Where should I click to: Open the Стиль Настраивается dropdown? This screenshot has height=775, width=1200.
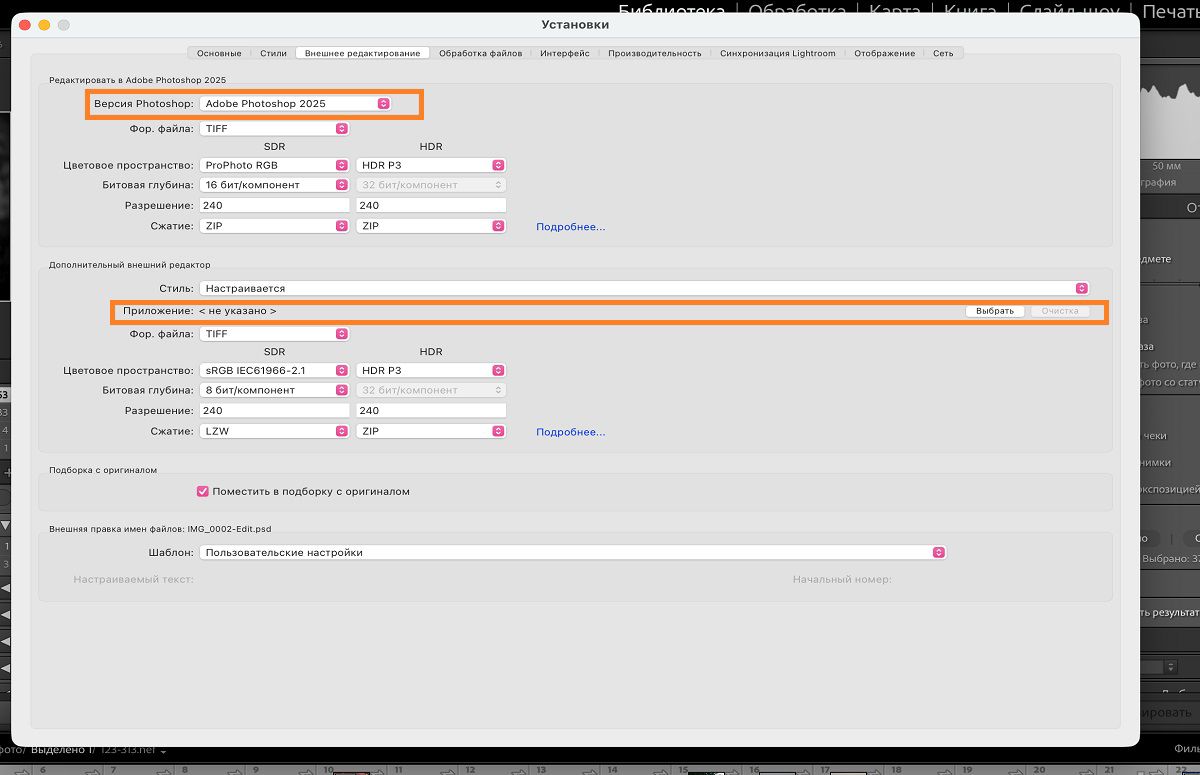(644, 288)
